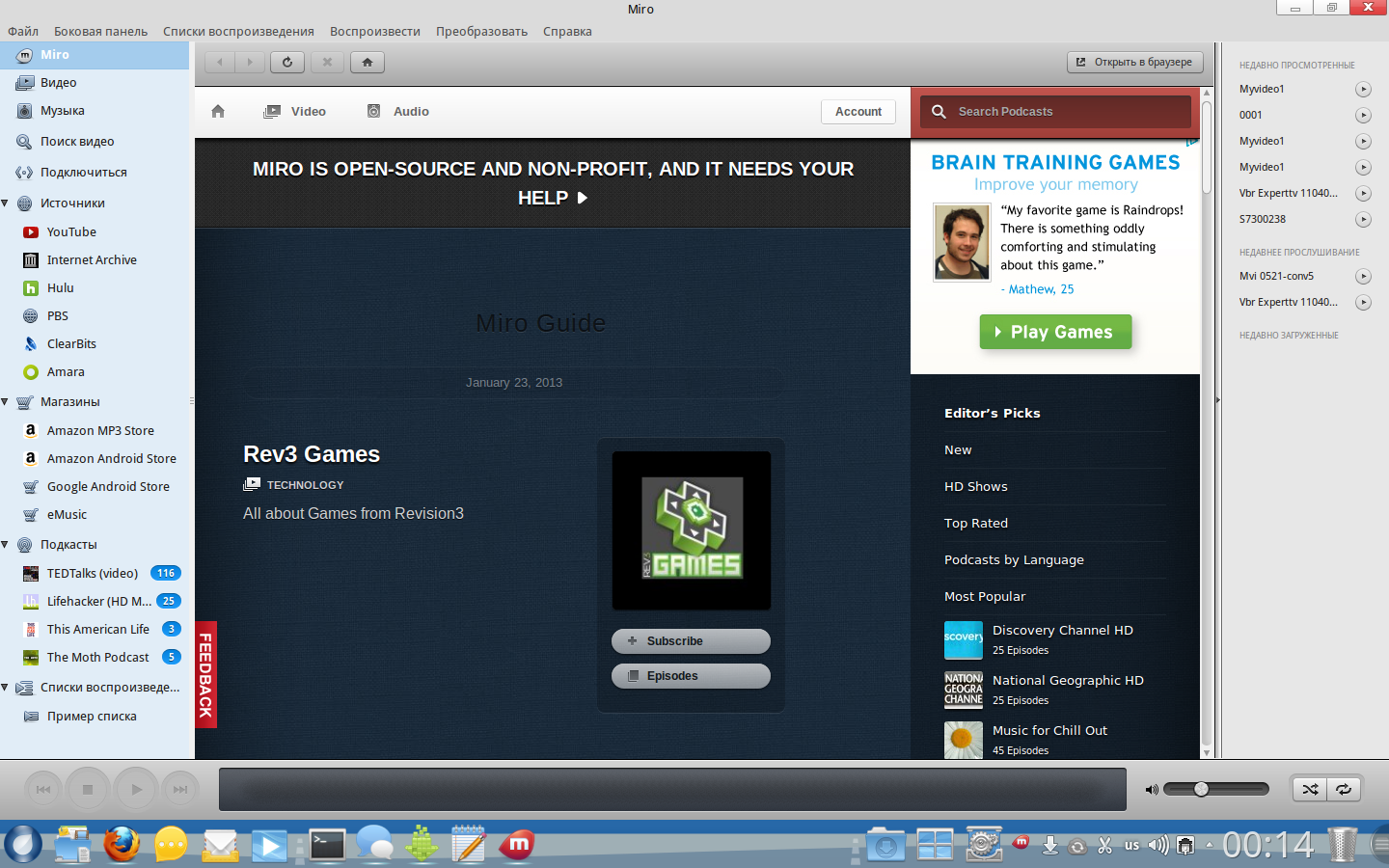Open Podcasts by Language link
Screen dimensions: 1389x868
click(x=1014, y=560)
